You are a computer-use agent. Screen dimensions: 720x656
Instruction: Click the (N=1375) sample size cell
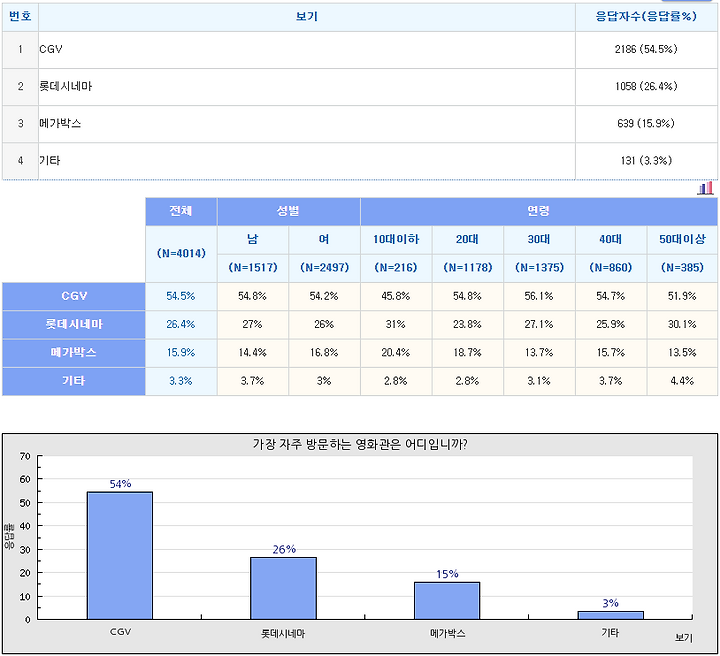pyautogui.click(x=539, y=268)
